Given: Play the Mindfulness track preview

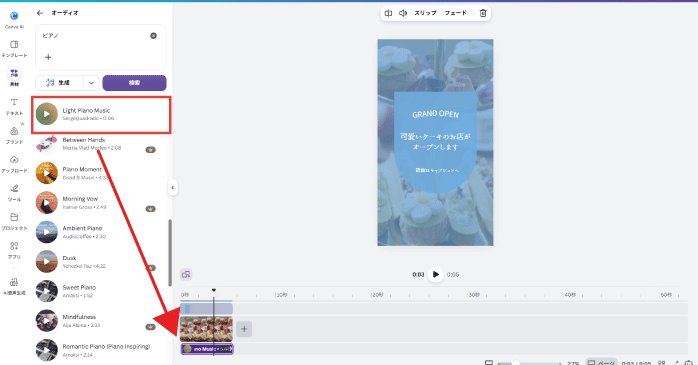Looking at the screenshot, I should (47, 320).
